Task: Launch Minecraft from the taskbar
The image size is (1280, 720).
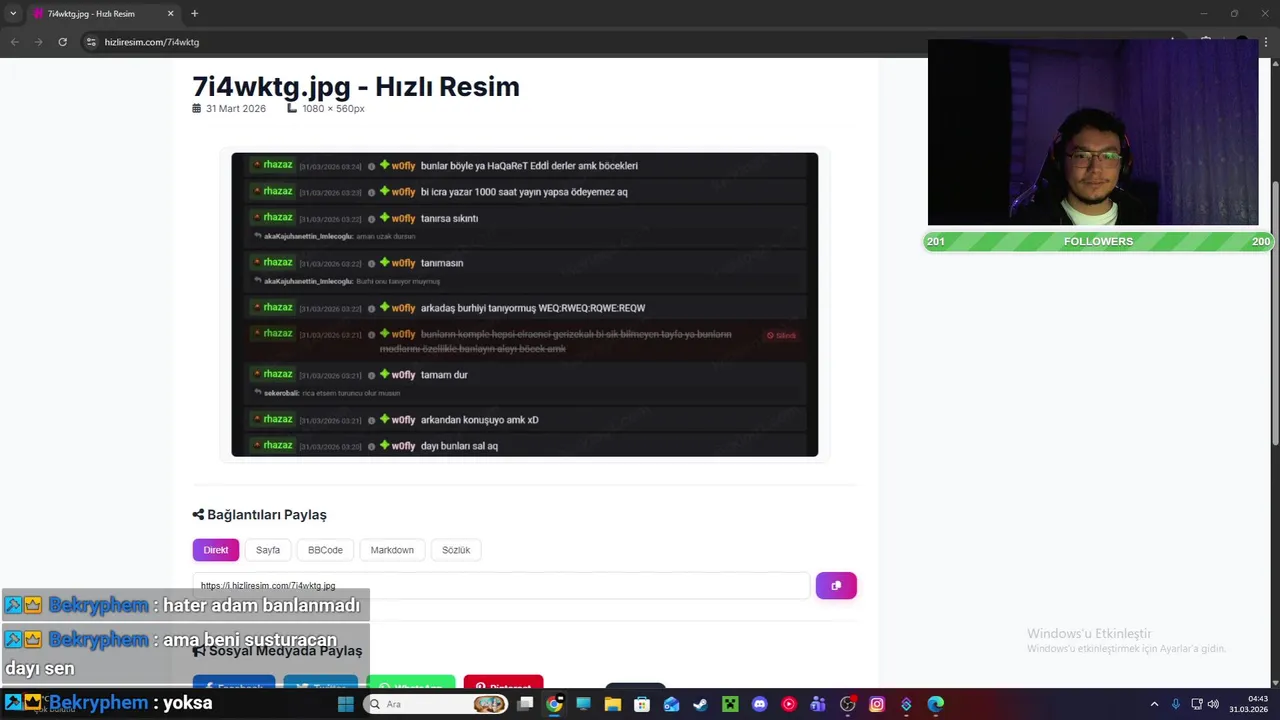Action: pyautogui.click(x=730, y=704)
